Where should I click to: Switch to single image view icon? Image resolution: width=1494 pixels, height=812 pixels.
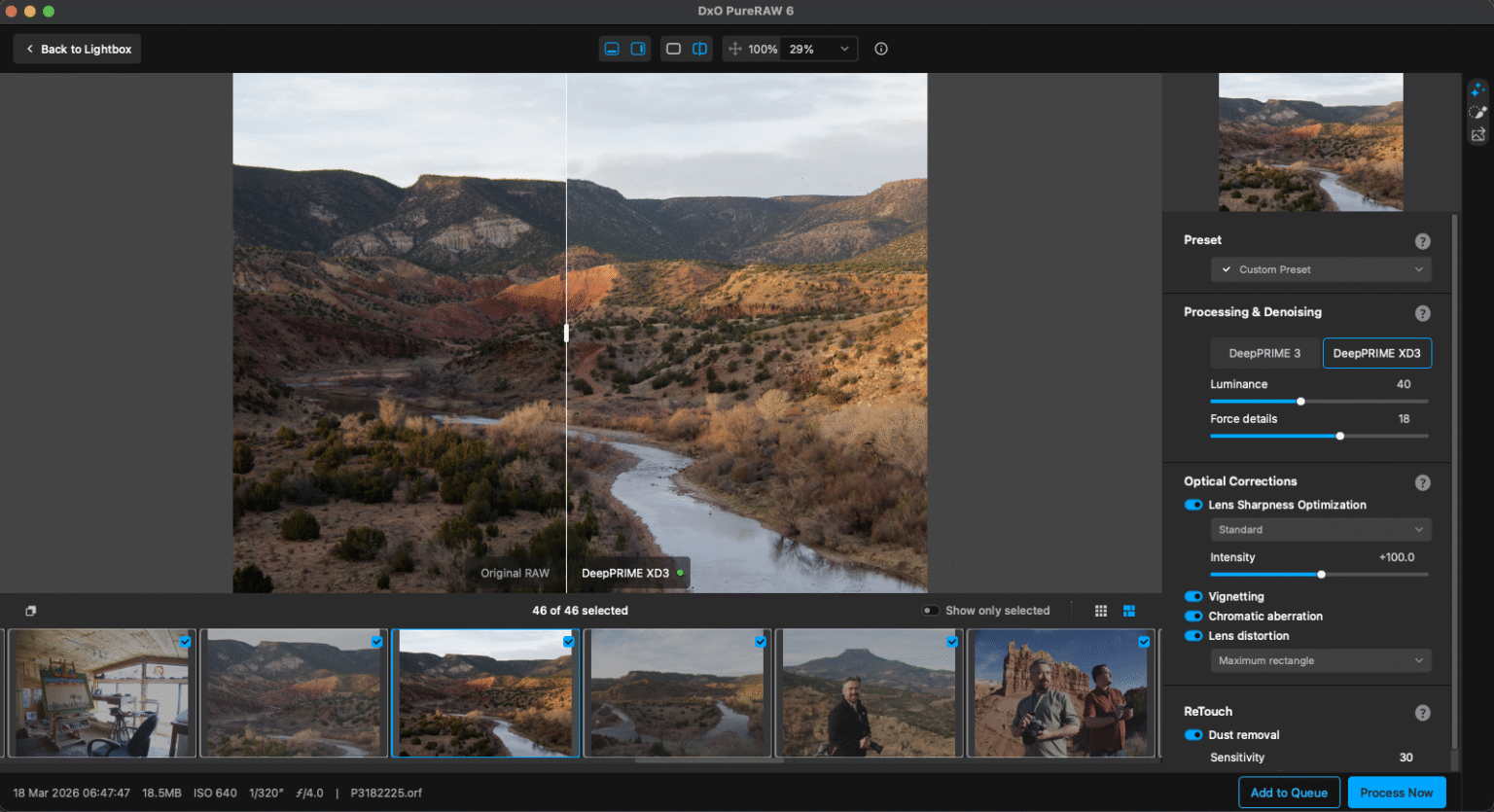click(673, 49)
